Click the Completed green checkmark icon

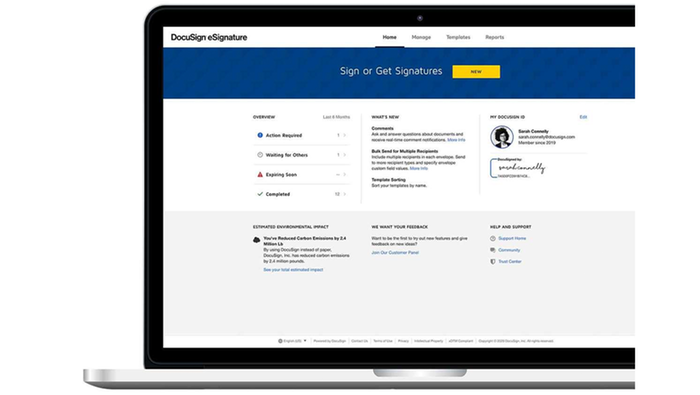click(x=260, y=194)
